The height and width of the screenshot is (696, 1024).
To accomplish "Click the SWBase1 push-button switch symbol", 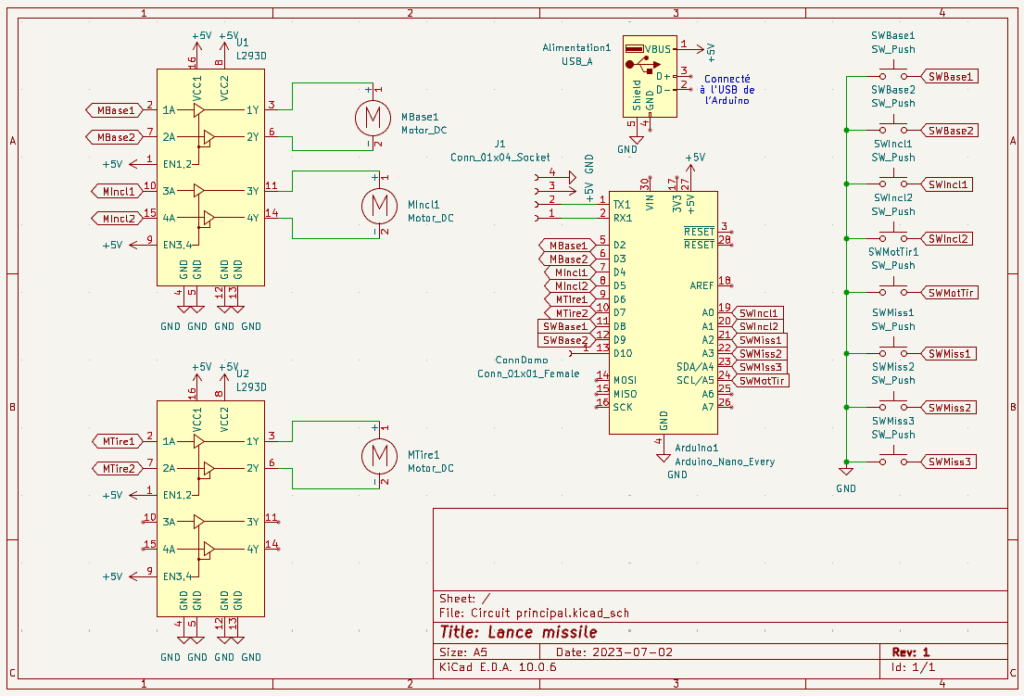I will [x=893, y=73].
